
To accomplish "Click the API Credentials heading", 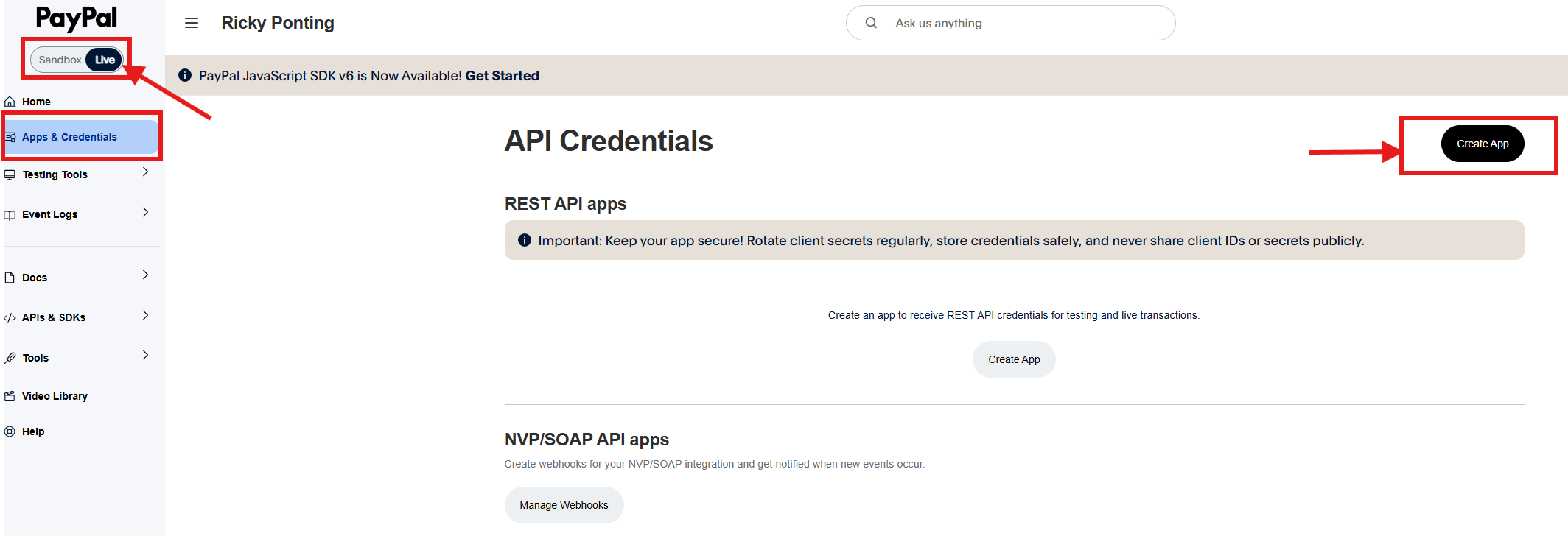I will coord(609,141).
